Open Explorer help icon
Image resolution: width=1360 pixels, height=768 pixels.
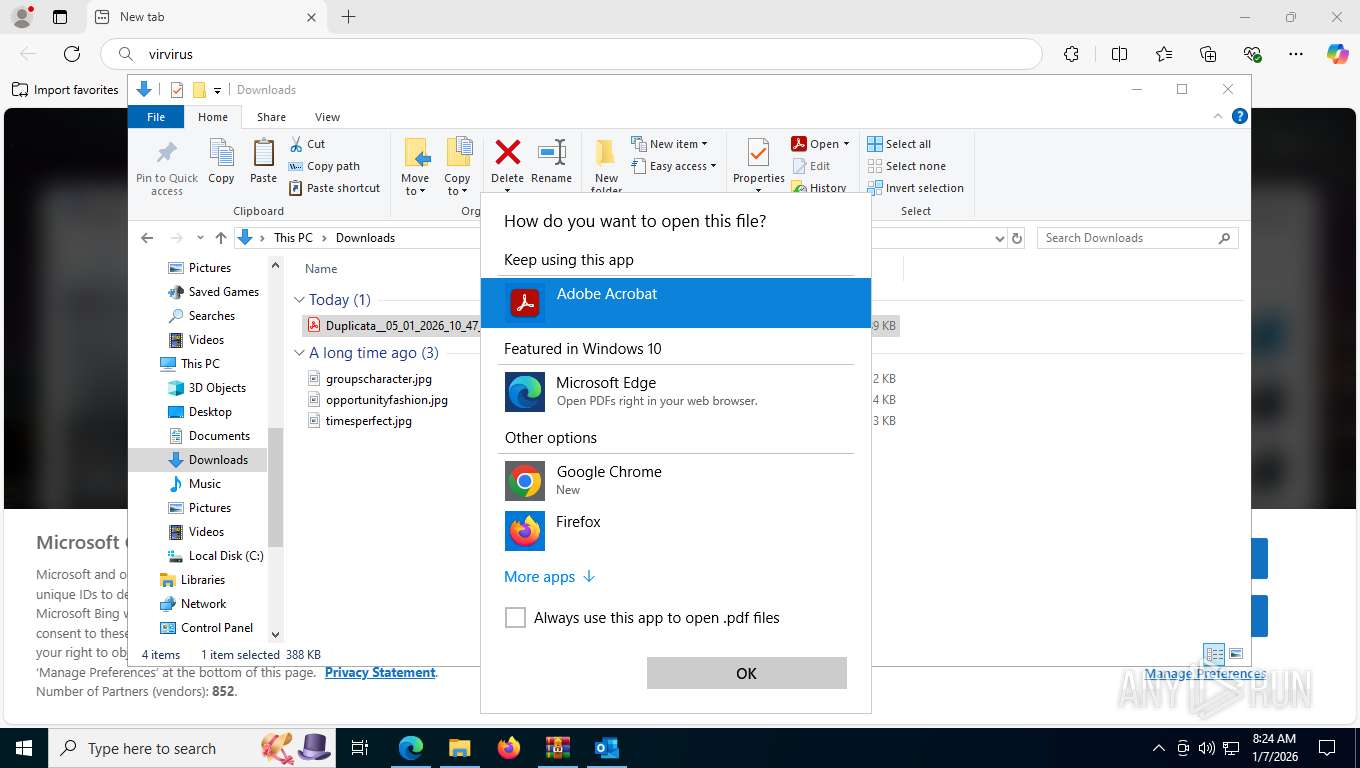pos(1240,116)
